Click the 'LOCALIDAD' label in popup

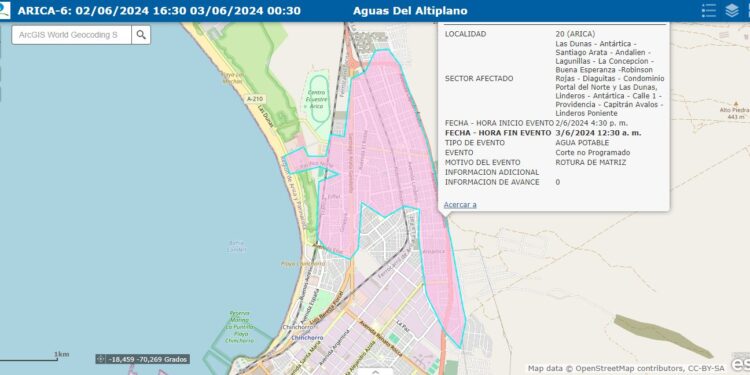[x=465, y=34]
